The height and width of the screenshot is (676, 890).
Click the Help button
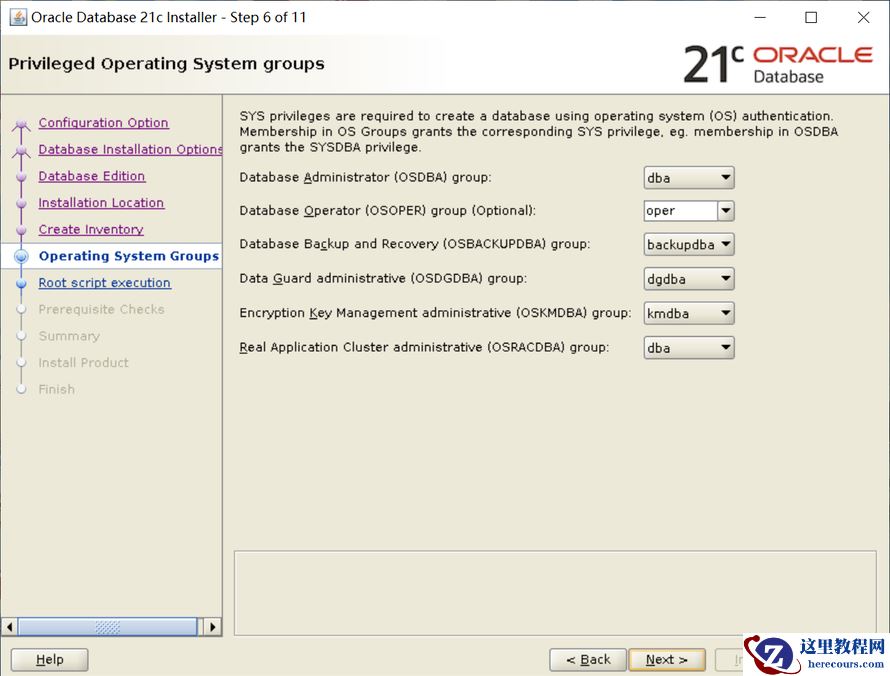pyautogui.click(x=49, y=660)
